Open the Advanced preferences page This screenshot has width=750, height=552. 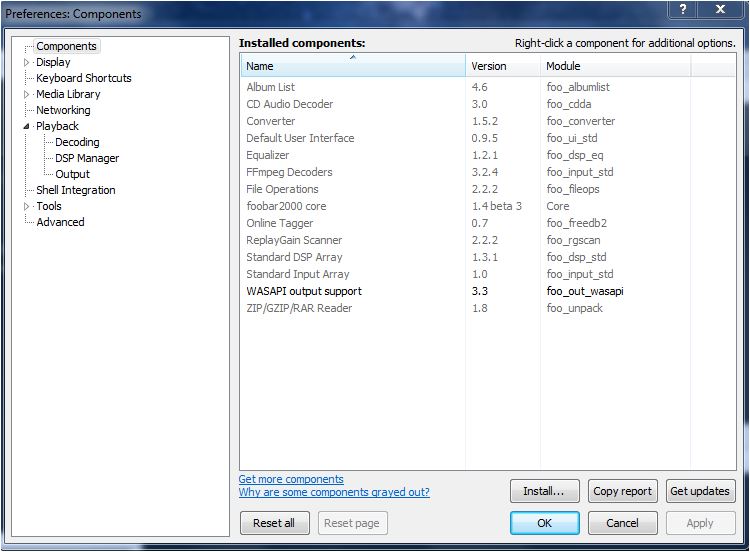[x=60, y=222]
